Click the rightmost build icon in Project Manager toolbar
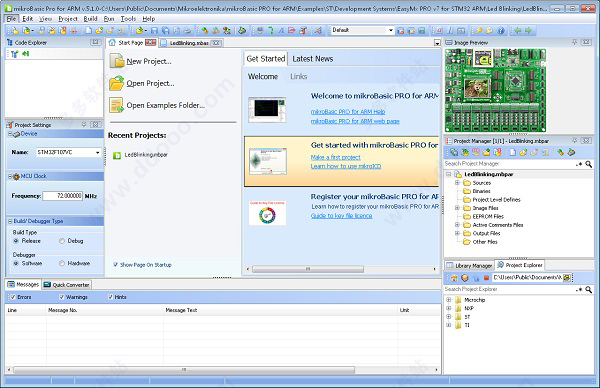 [571, 152]
